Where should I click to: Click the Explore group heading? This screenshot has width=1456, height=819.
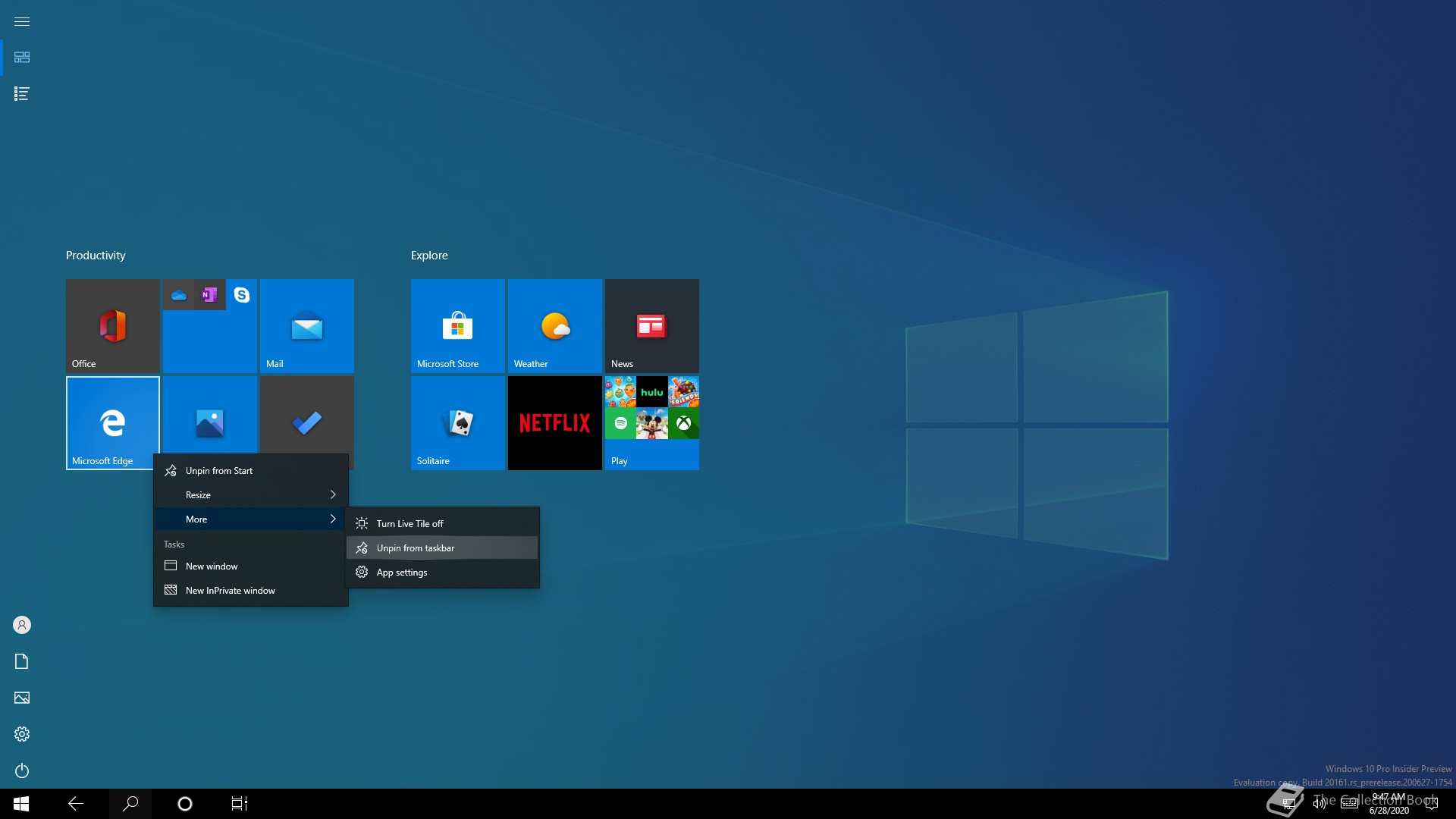[429, 256]
